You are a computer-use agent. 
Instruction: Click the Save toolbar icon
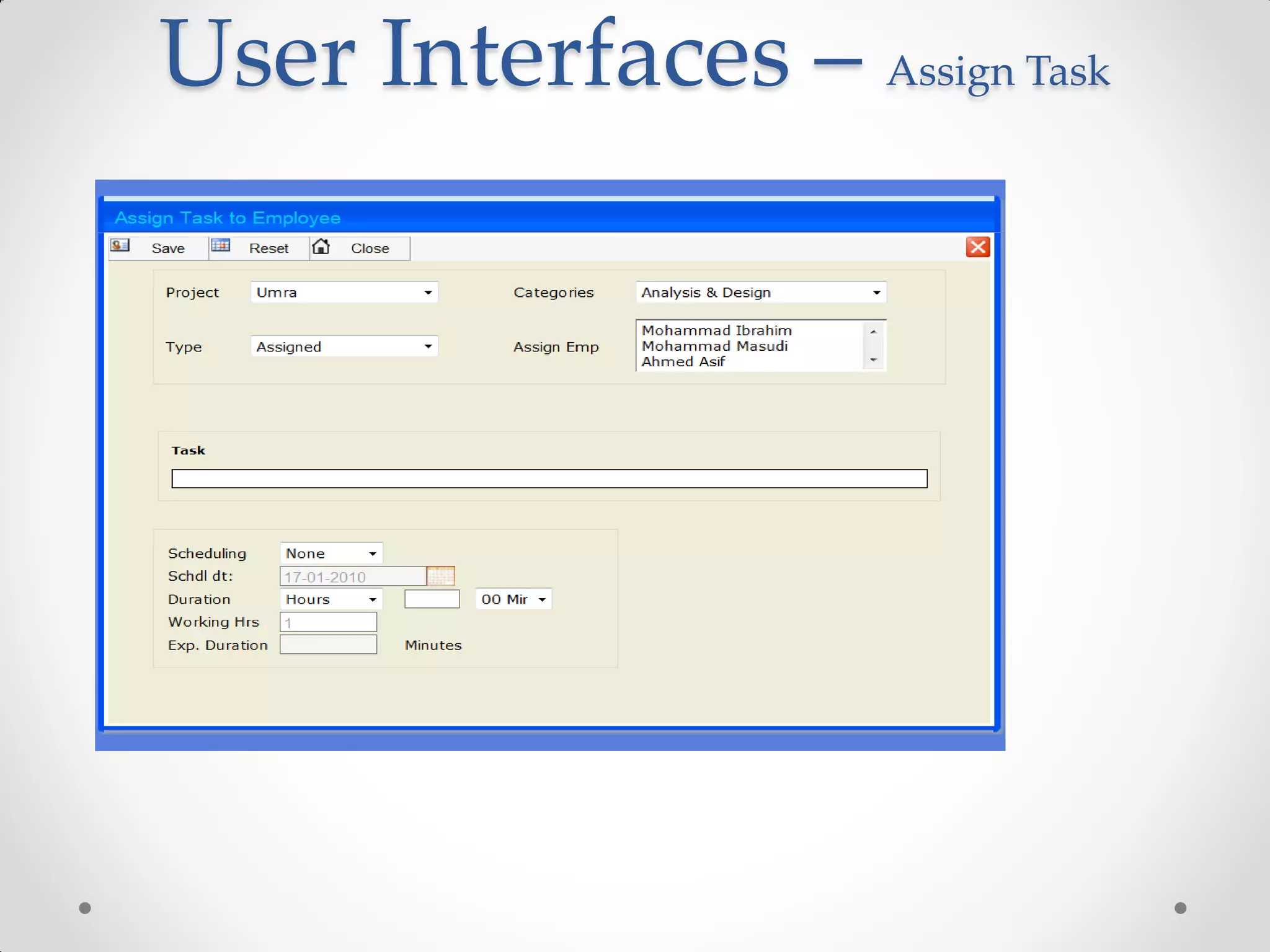(120, 245)
